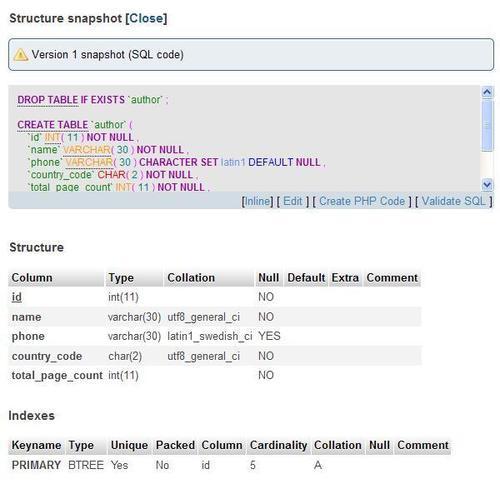This screenshot has height=484, width=500.
Task: Click the DROP TABLE keyword link
Action: (x=48, y=100)
